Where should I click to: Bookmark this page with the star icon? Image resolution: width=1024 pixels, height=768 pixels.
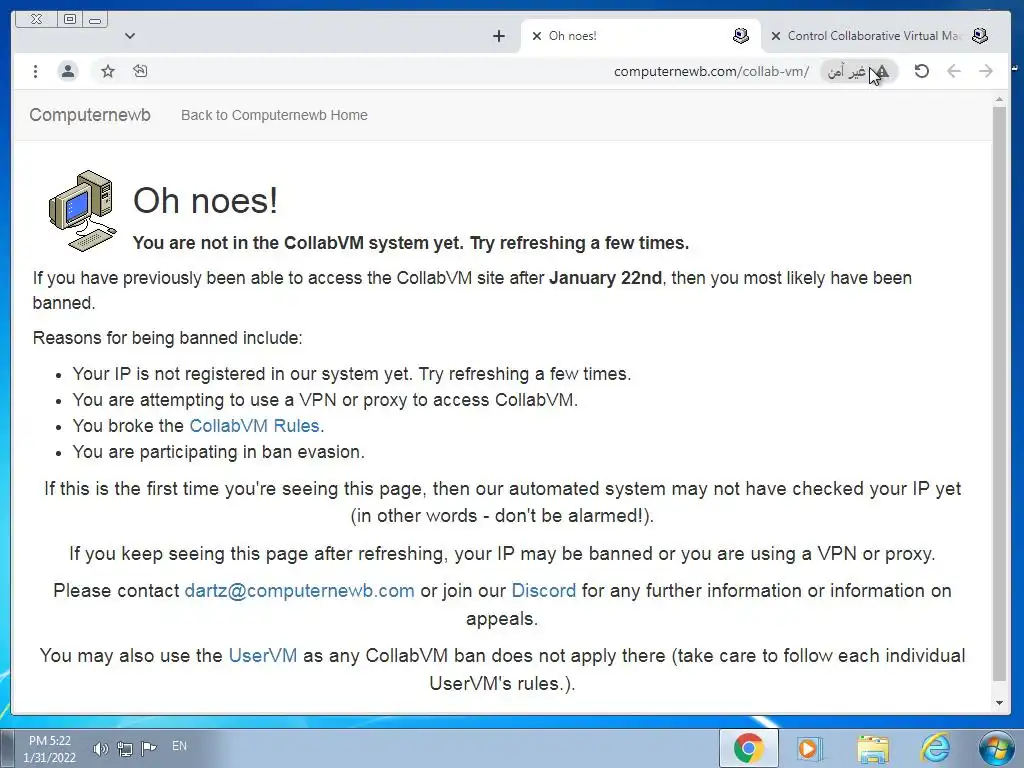click(x=108, y=71)
